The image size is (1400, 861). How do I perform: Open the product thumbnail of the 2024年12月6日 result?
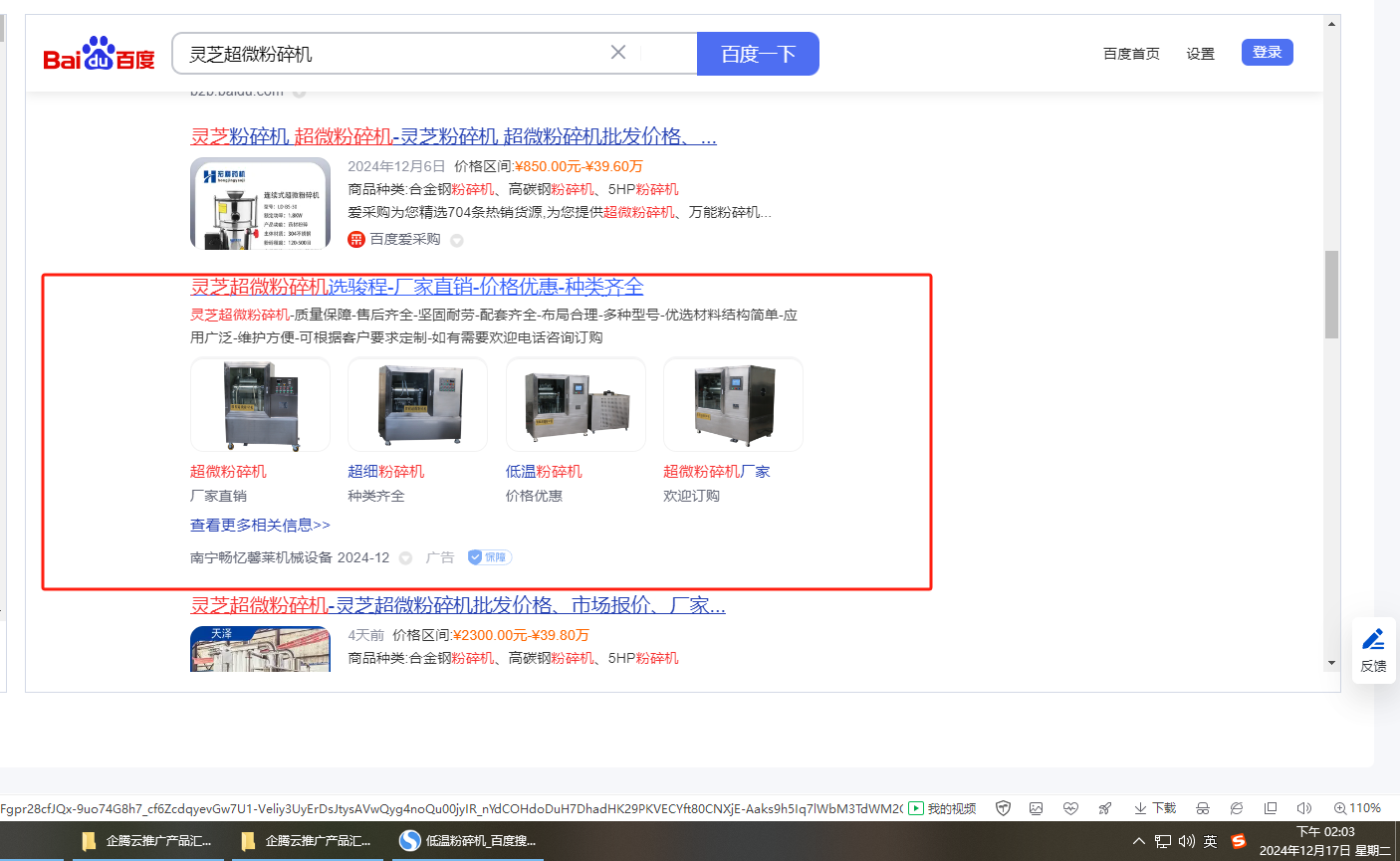(x=260, y=203)
